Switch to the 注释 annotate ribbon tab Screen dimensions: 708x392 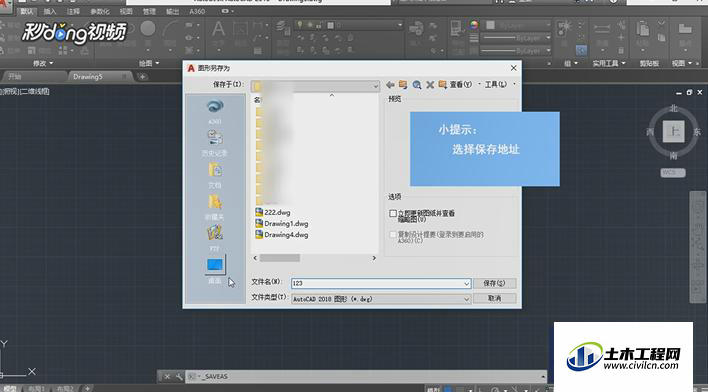[x=73, y=11]
